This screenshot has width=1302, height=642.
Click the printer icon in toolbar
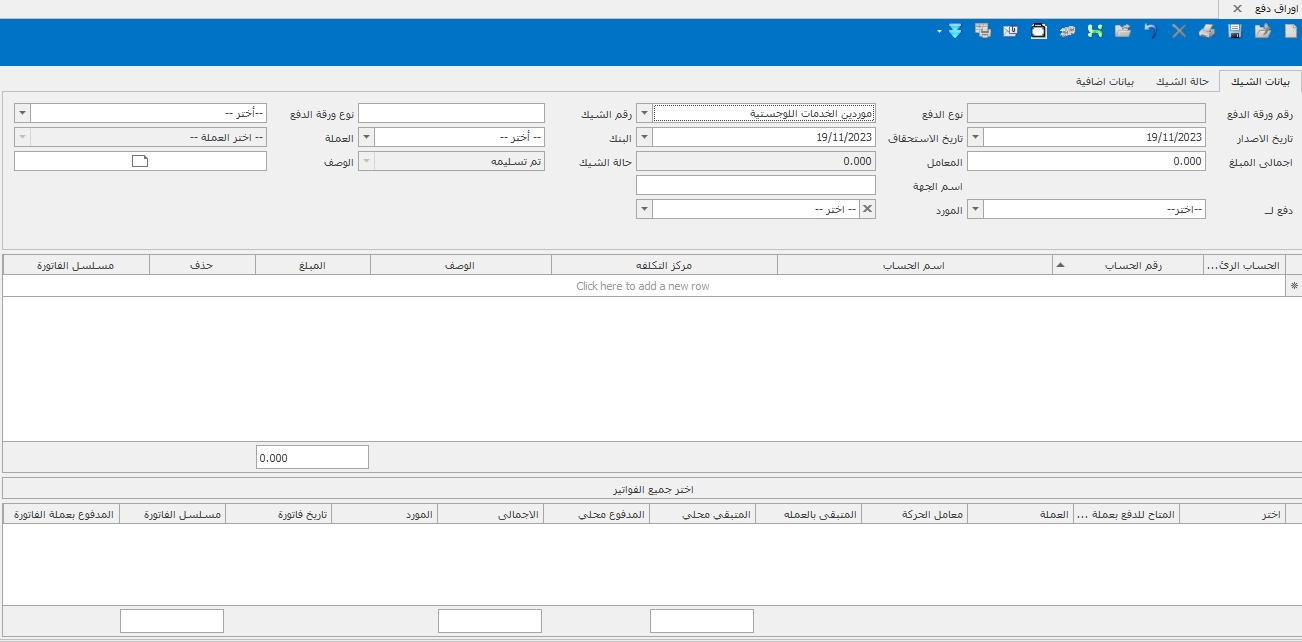[x=1207, y=31]
